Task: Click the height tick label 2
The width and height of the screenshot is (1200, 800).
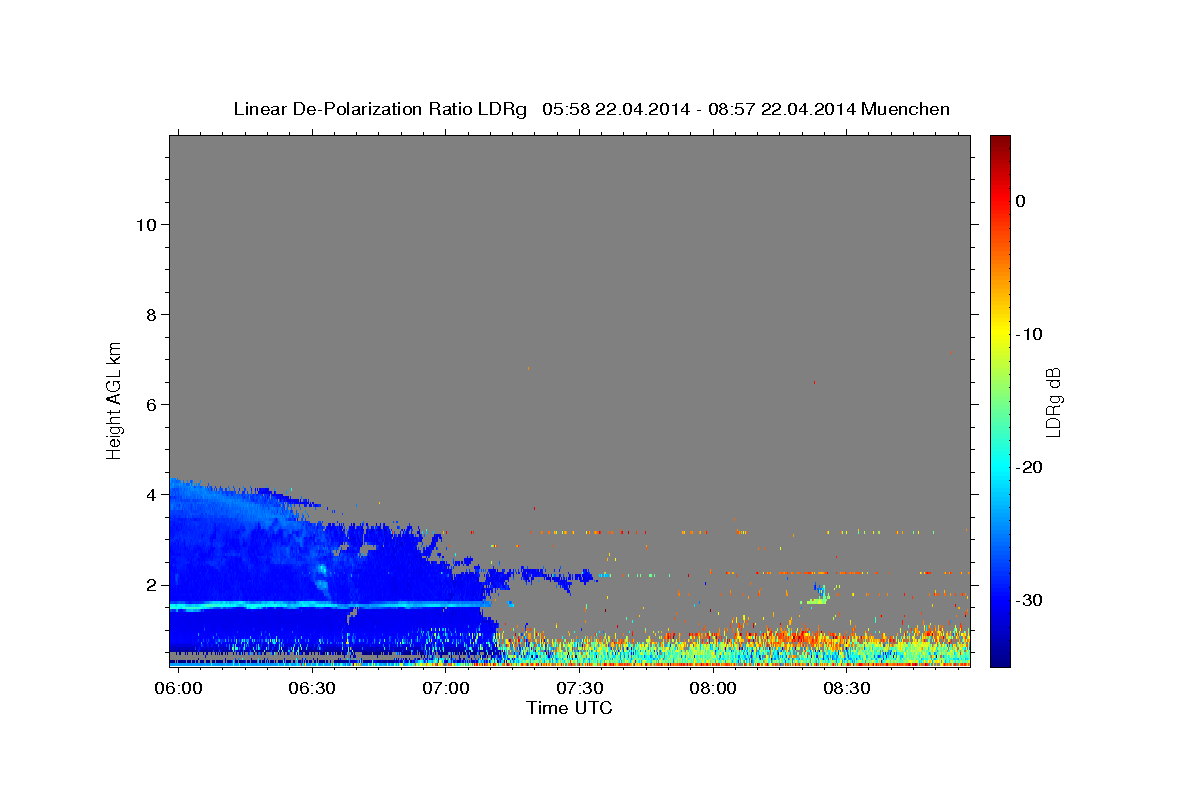Action: click(x=151, y=585)
